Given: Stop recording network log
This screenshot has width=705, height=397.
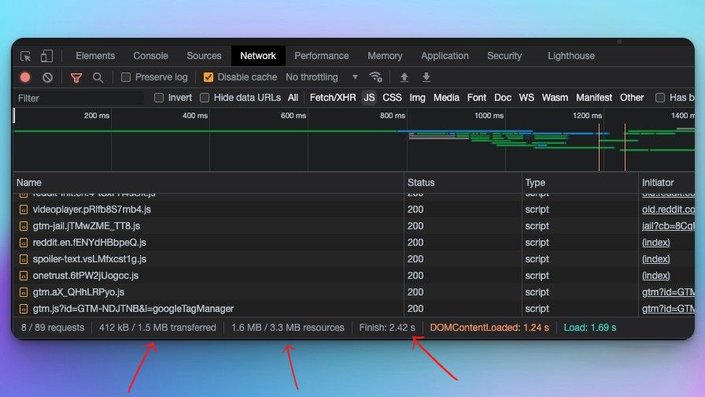Looking at the screenshot, I should 25,77.
